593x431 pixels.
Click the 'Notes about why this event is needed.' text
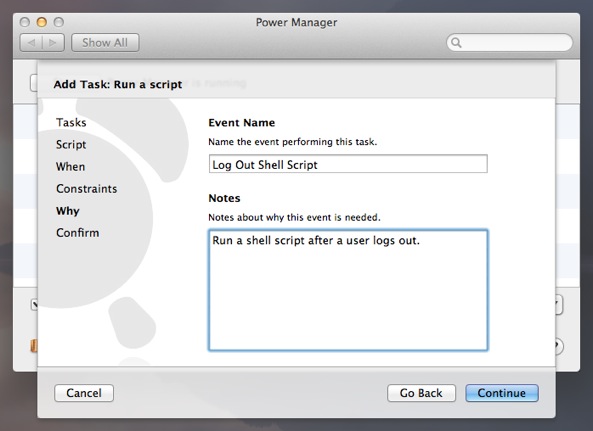(294, 217)
